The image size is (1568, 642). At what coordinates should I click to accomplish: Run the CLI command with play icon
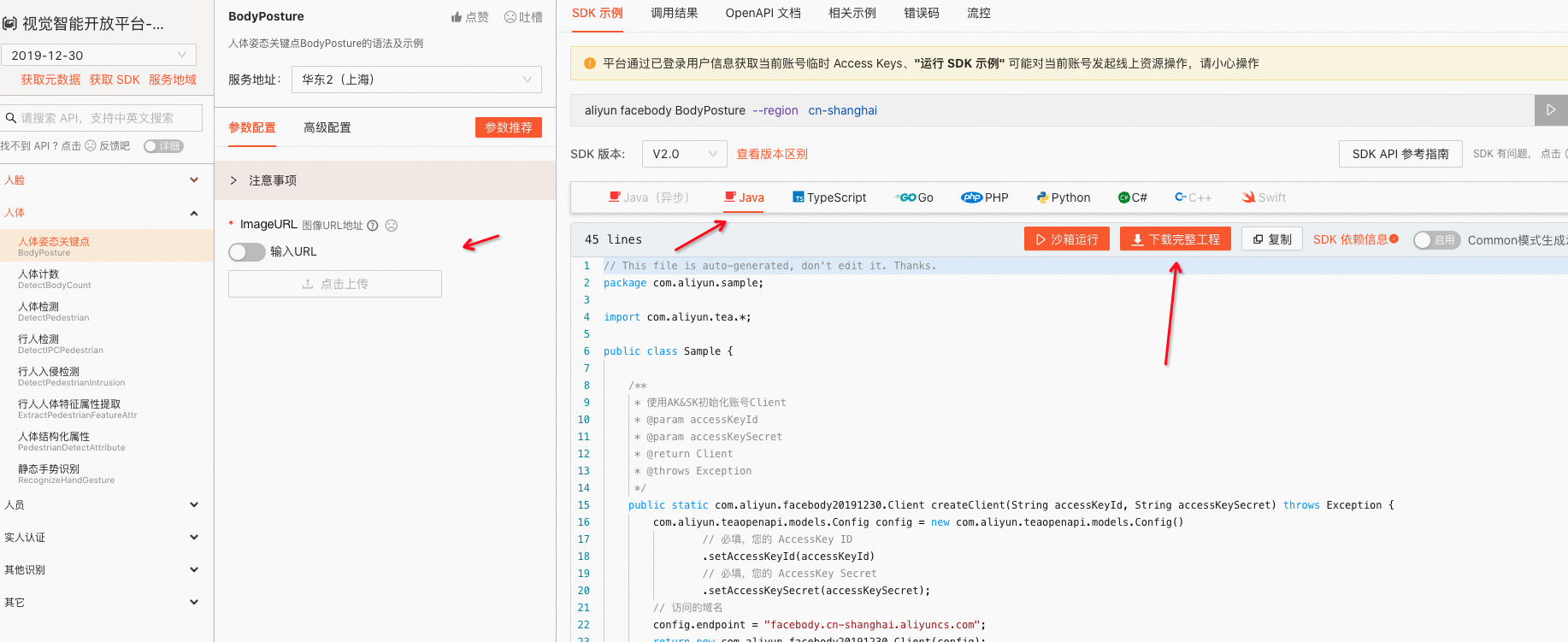point(1551,110)
